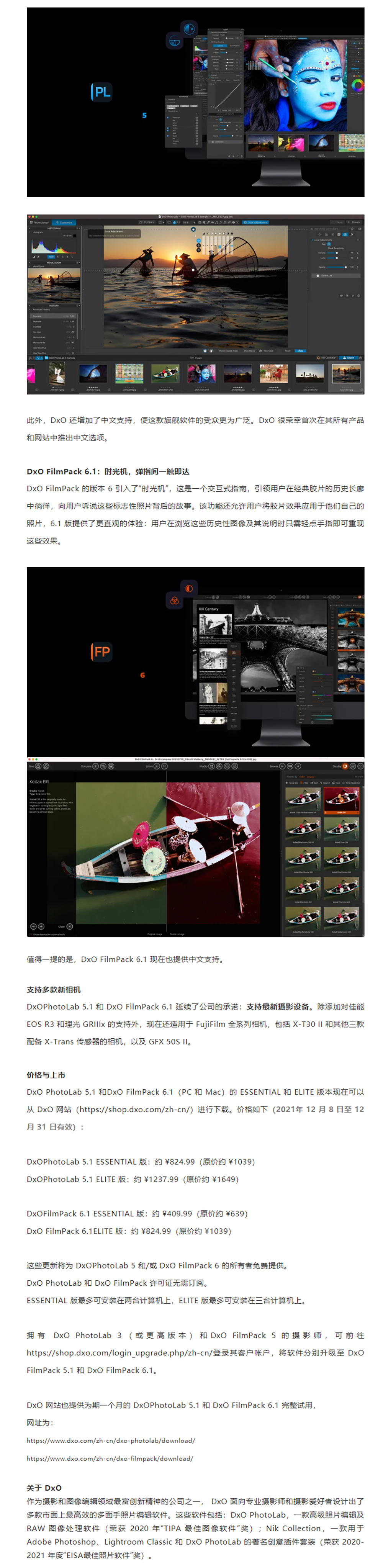Click the middle icon in FilmPack's Compare group

(103, 766)
